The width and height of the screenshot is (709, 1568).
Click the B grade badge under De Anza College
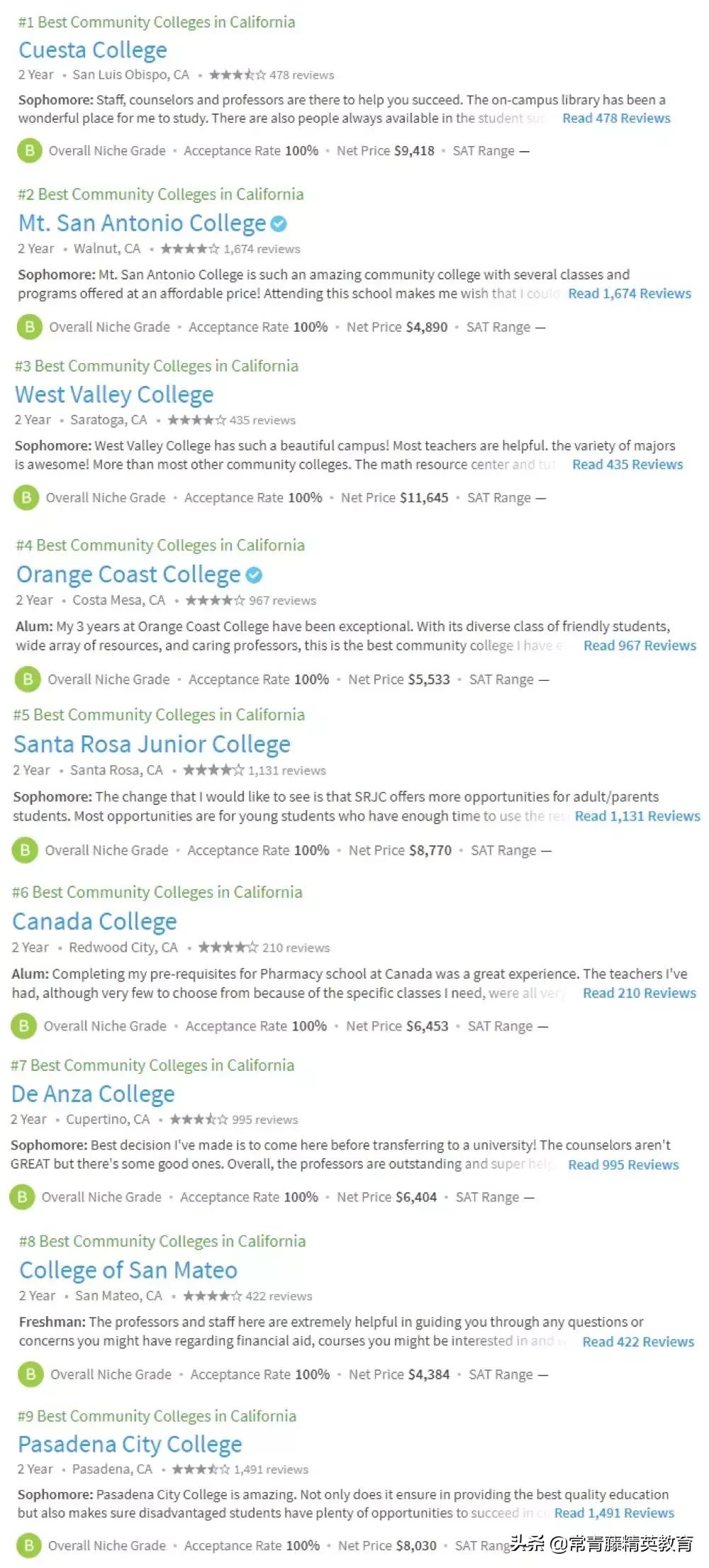[22, 1198]
